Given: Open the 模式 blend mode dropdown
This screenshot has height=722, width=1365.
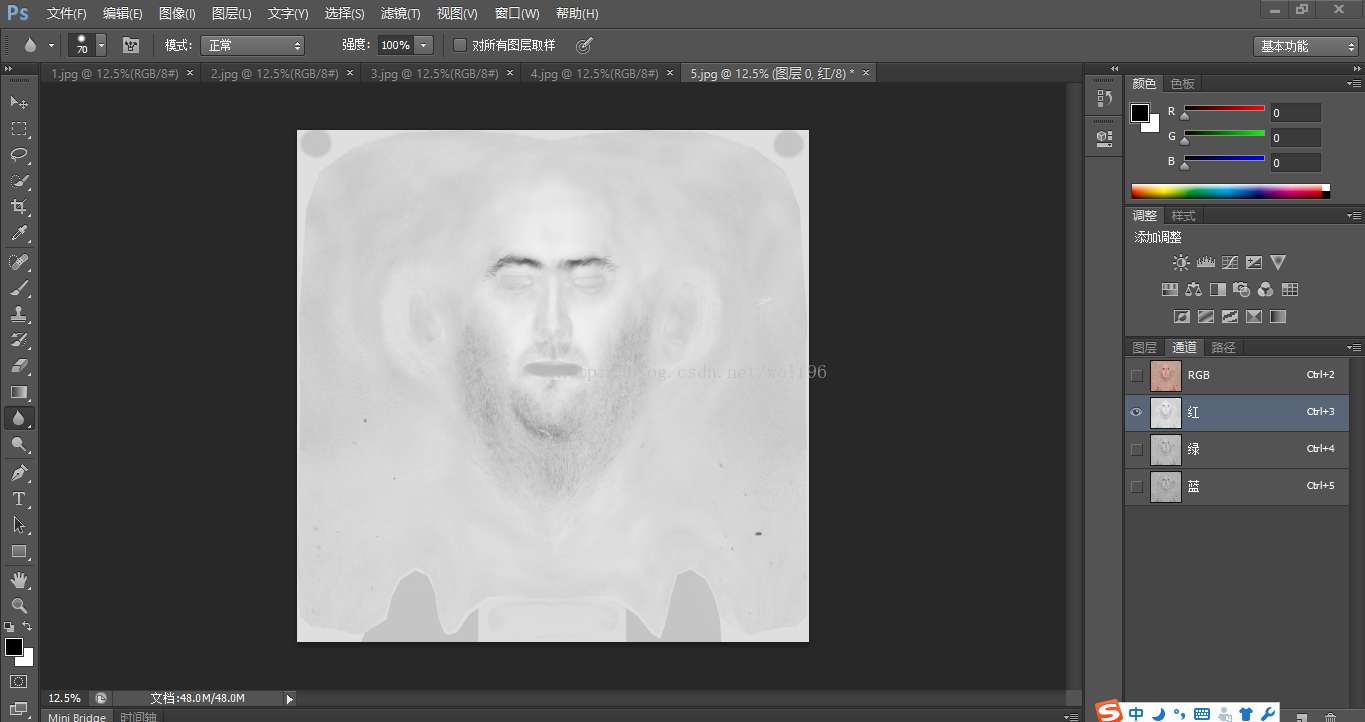Looking at the screenshot, I should 252,45.
